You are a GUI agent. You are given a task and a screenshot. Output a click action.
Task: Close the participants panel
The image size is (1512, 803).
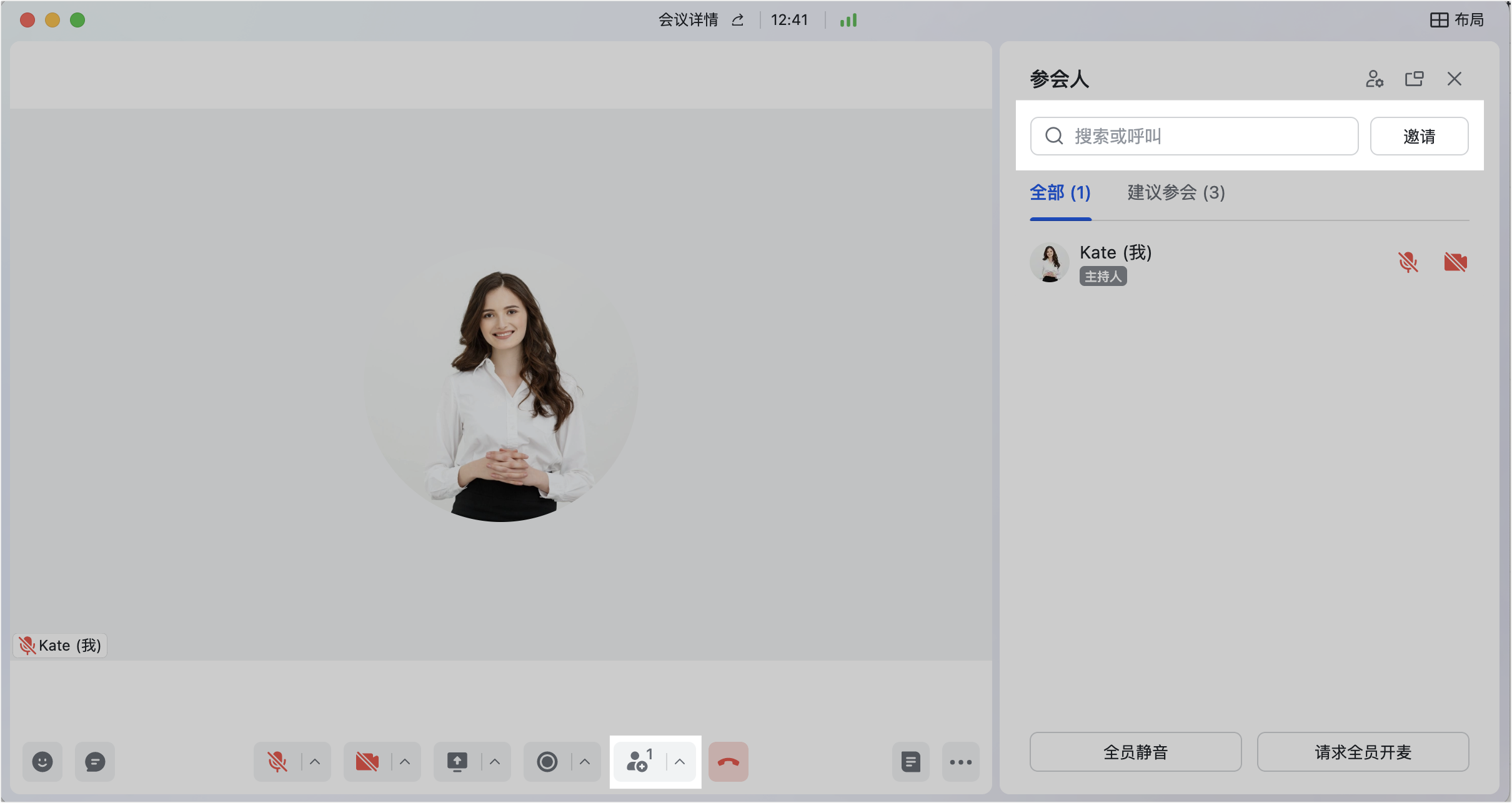pyautogui.click(x=1455, y=79)
